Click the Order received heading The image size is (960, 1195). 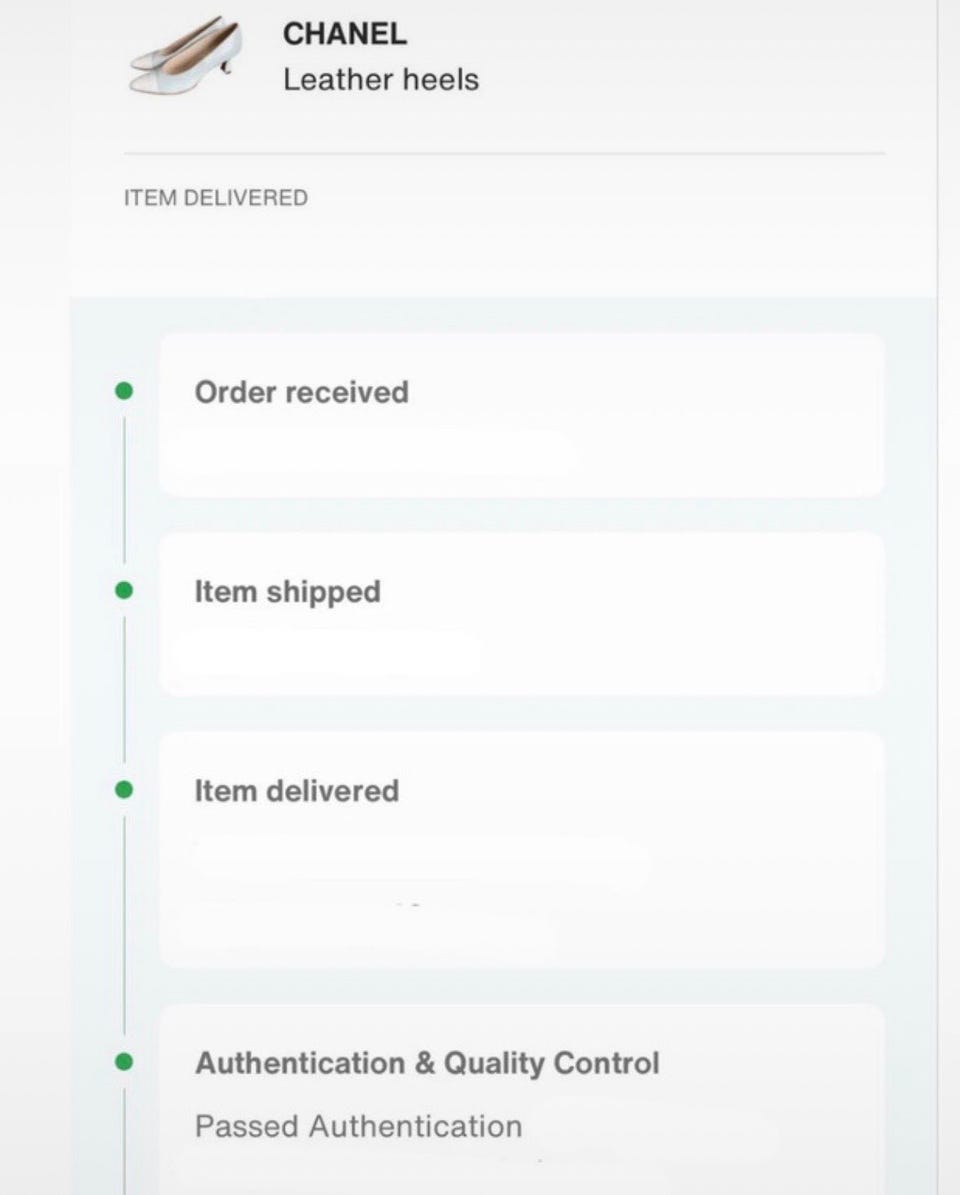[302, 392]
